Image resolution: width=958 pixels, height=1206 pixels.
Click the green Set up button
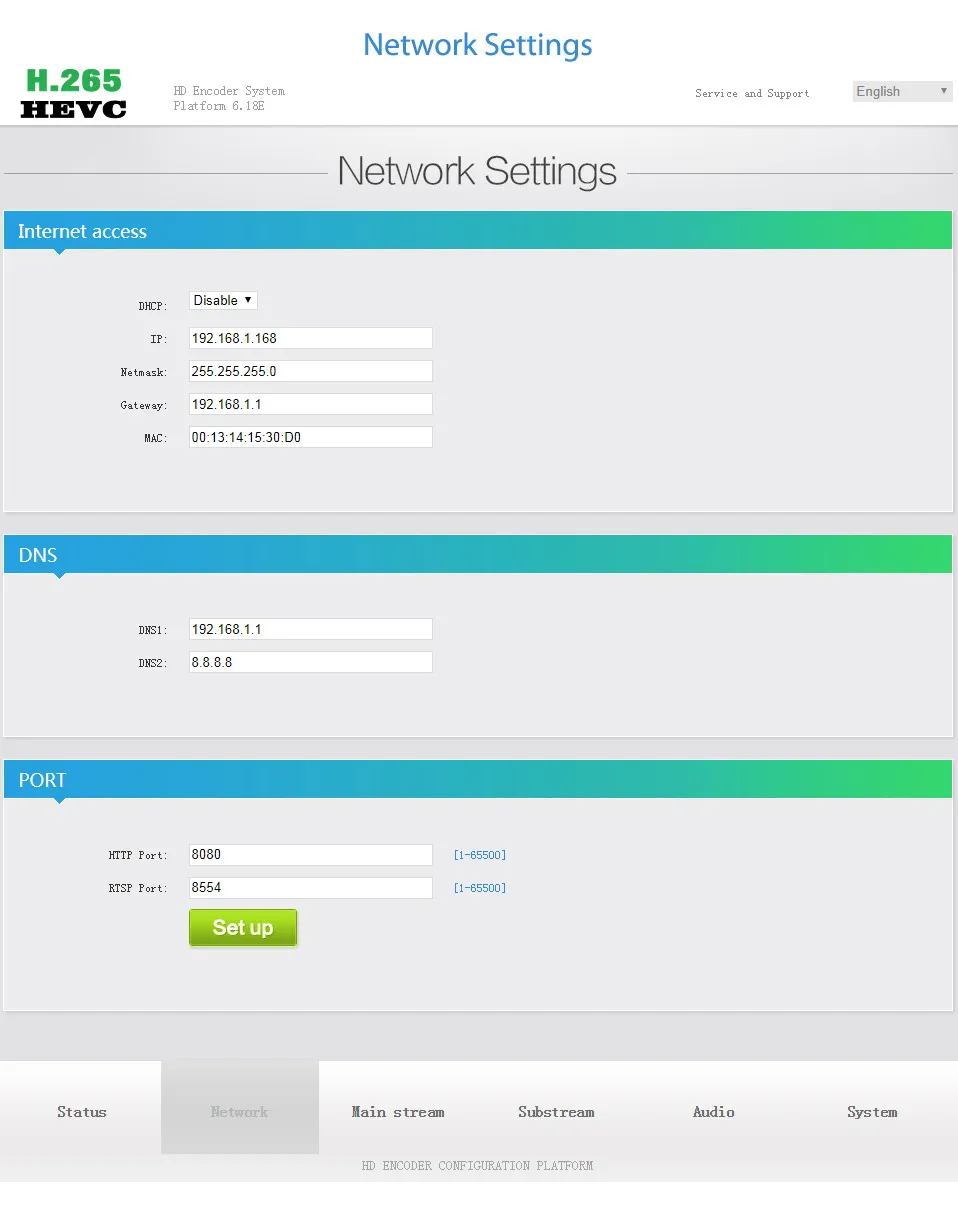pyautogui.click(x=243, y=928)
